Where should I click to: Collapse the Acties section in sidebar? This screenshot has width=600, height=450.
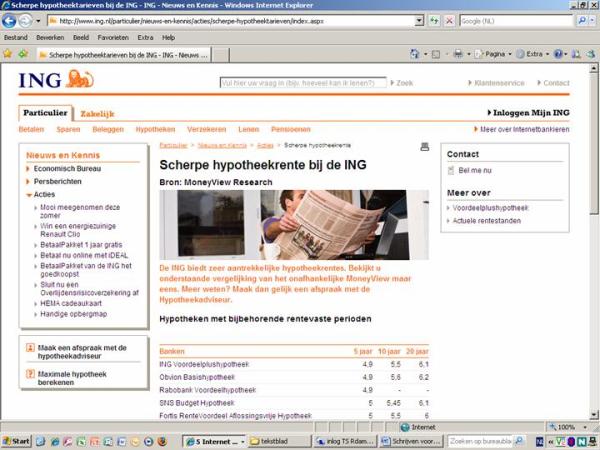pos(29,195)
